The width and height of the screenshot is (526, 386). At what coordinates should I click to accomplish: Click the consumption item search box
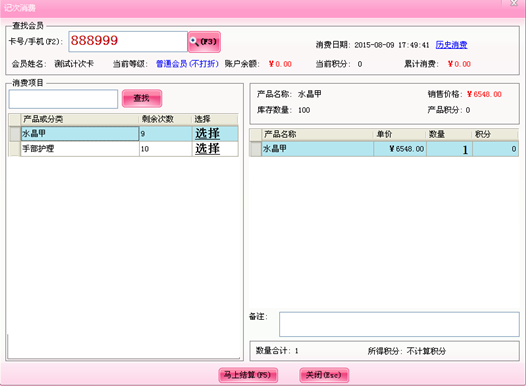coord(63,99)
